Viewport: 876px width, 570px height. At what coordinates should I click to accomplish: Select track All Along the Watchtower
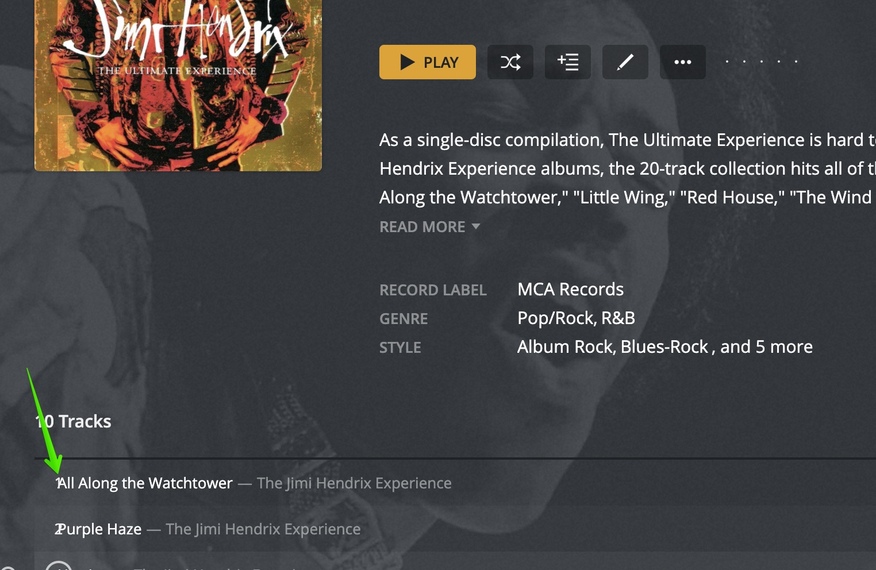tap(145, 483)
